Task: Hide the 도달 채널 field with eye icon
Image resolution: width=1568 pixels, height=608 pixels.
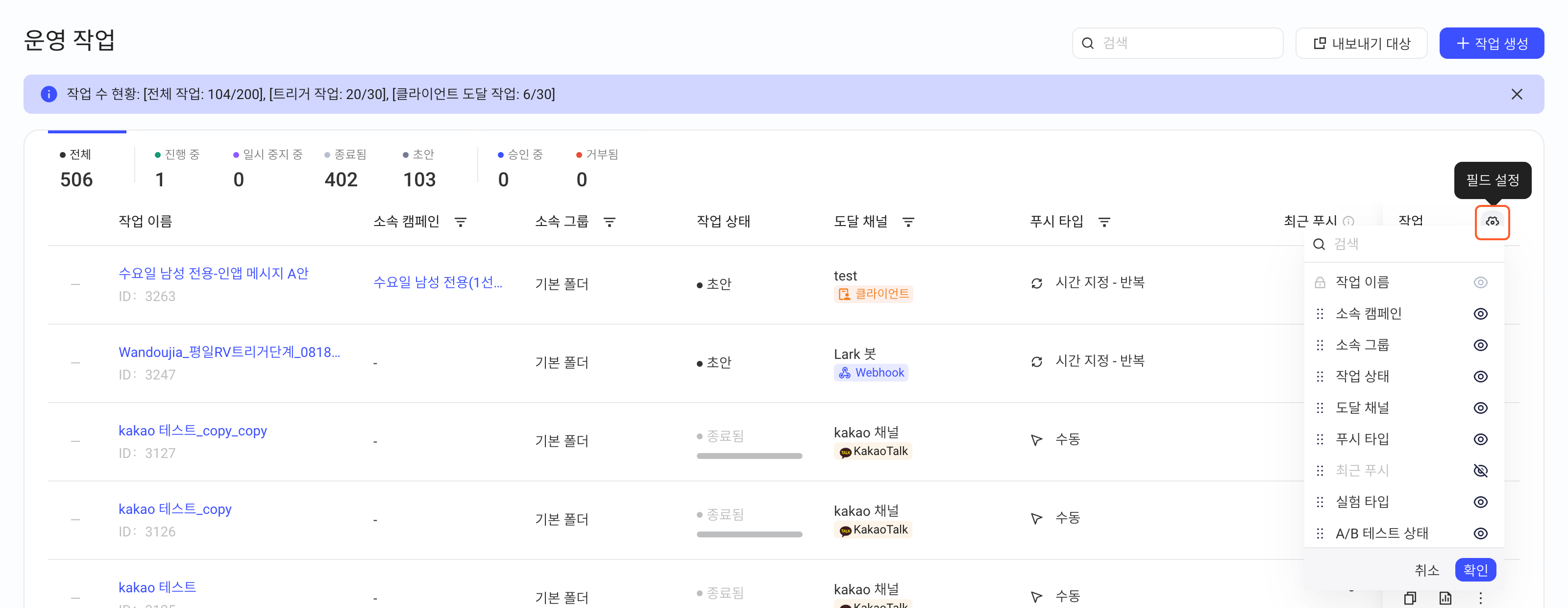Action: point(1480,408)
